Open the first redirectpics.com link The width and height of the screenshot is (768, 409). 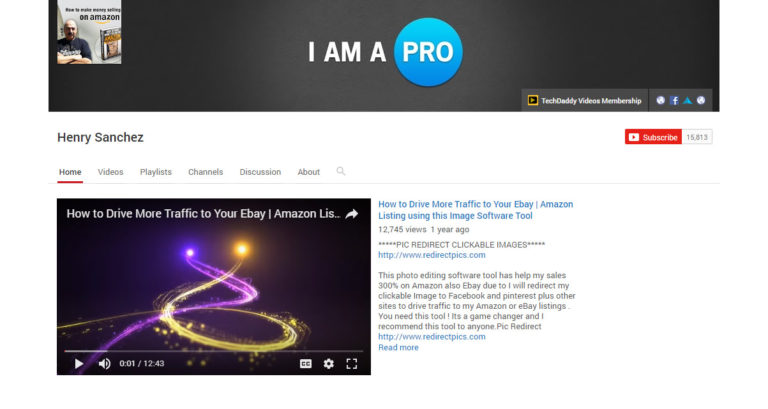pos(432,255)
